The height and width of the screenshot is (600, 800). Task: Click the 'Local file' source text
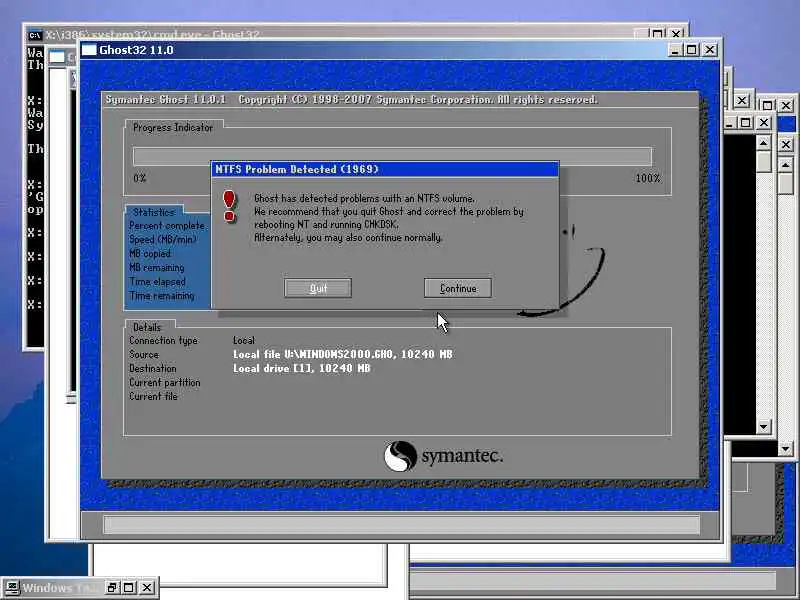pyautogui.click(x=342, y=354)
